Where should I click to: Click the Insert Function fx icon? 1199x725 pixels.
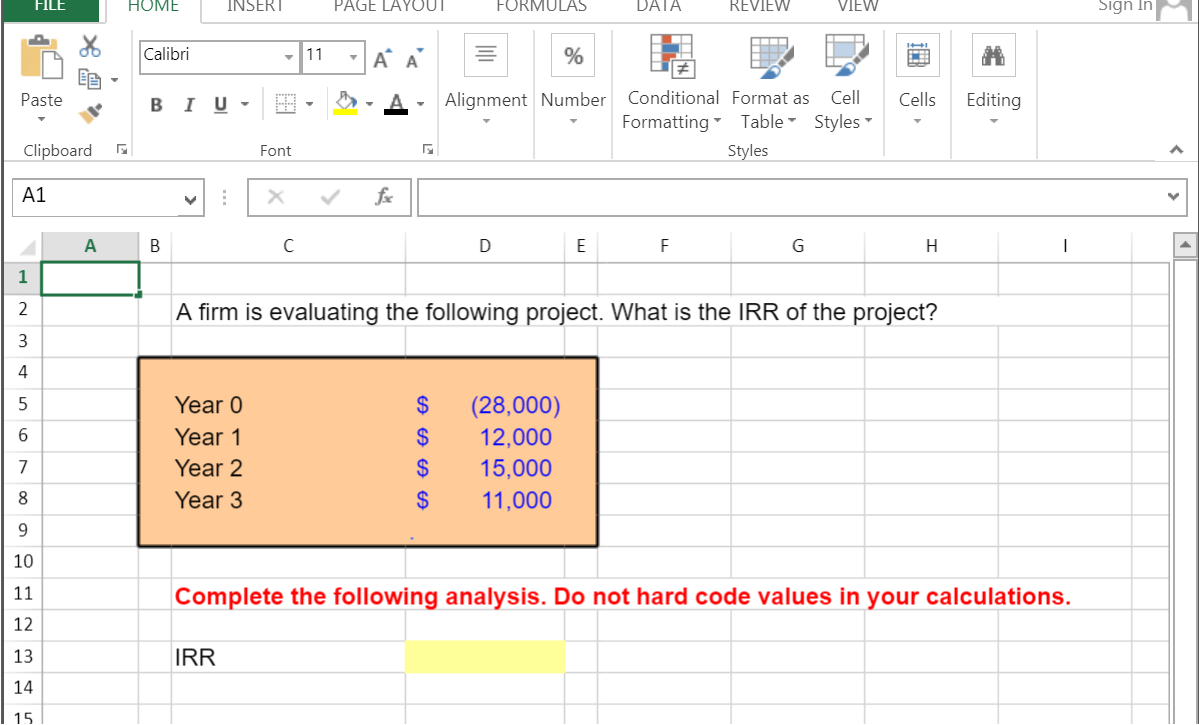tap(383, 197)
